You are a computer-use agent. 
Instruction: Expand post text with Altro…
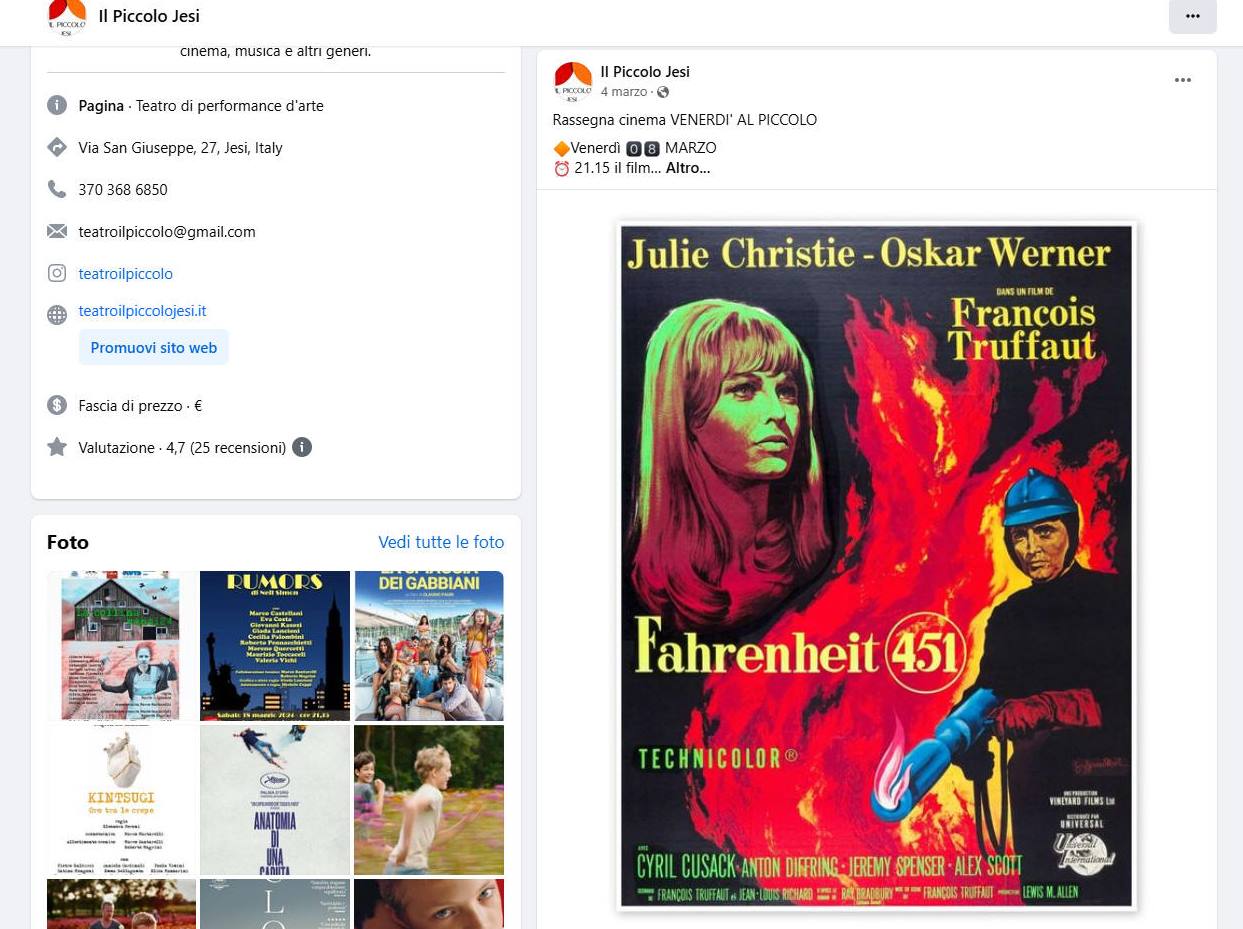click(x=688, y=168)
